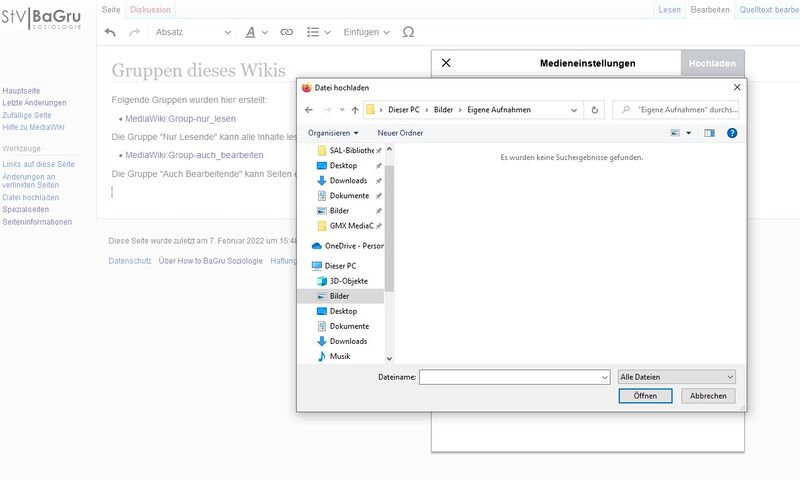This screenshot has width=800, height=480.
Task: Open the Dateiname combo box dropdown arrow
Action: [605, 377]
